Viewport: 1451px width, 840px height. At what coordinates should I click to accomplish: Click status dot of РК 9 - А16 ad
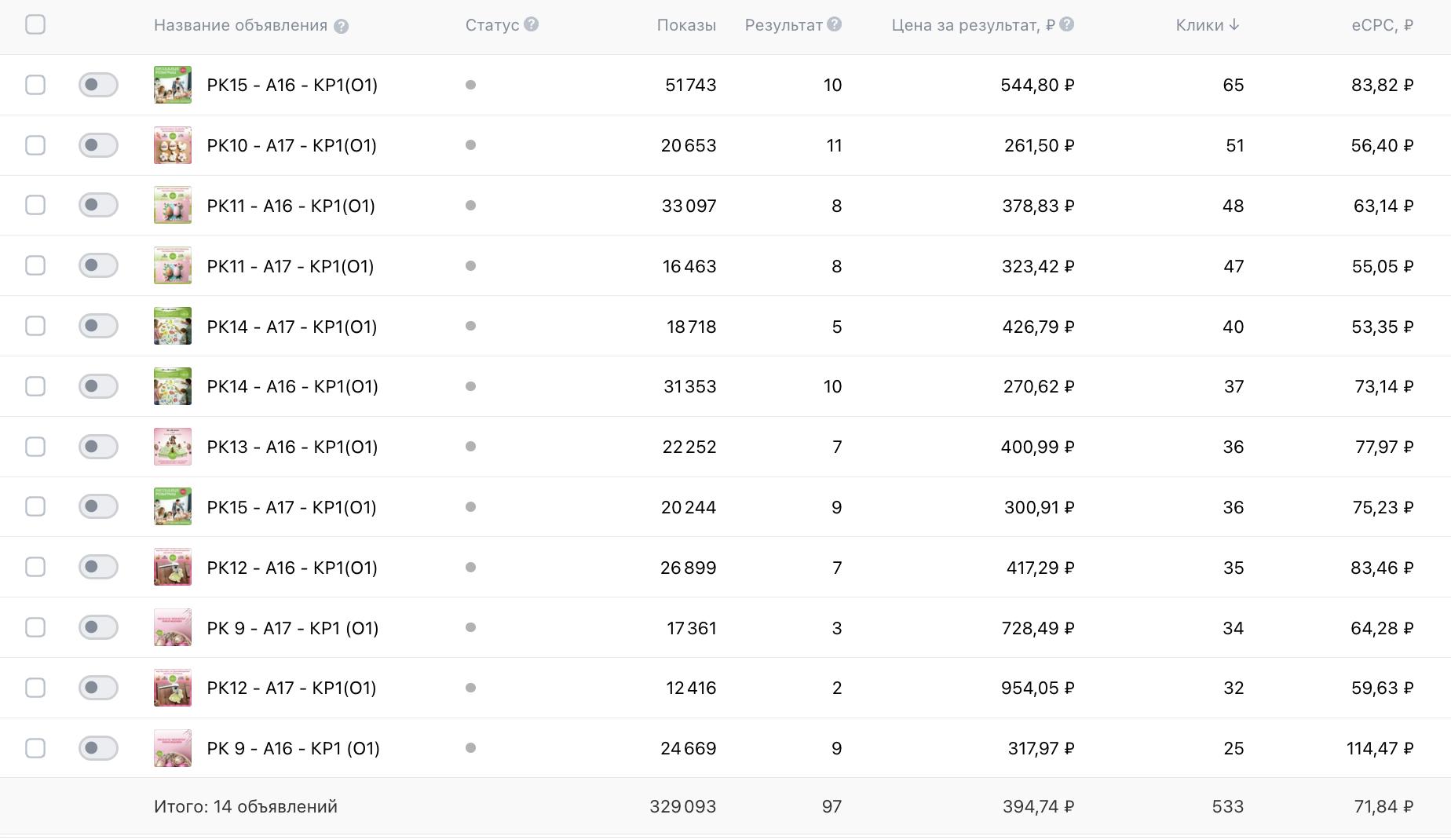tap(470, 748)
